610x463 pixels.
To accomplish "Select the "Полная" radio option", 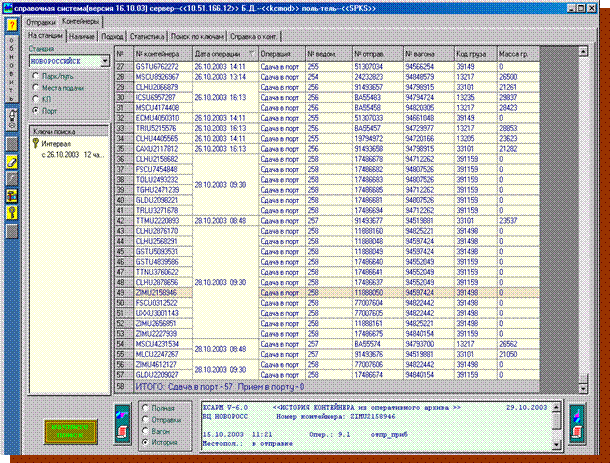I will pos(145,408).
